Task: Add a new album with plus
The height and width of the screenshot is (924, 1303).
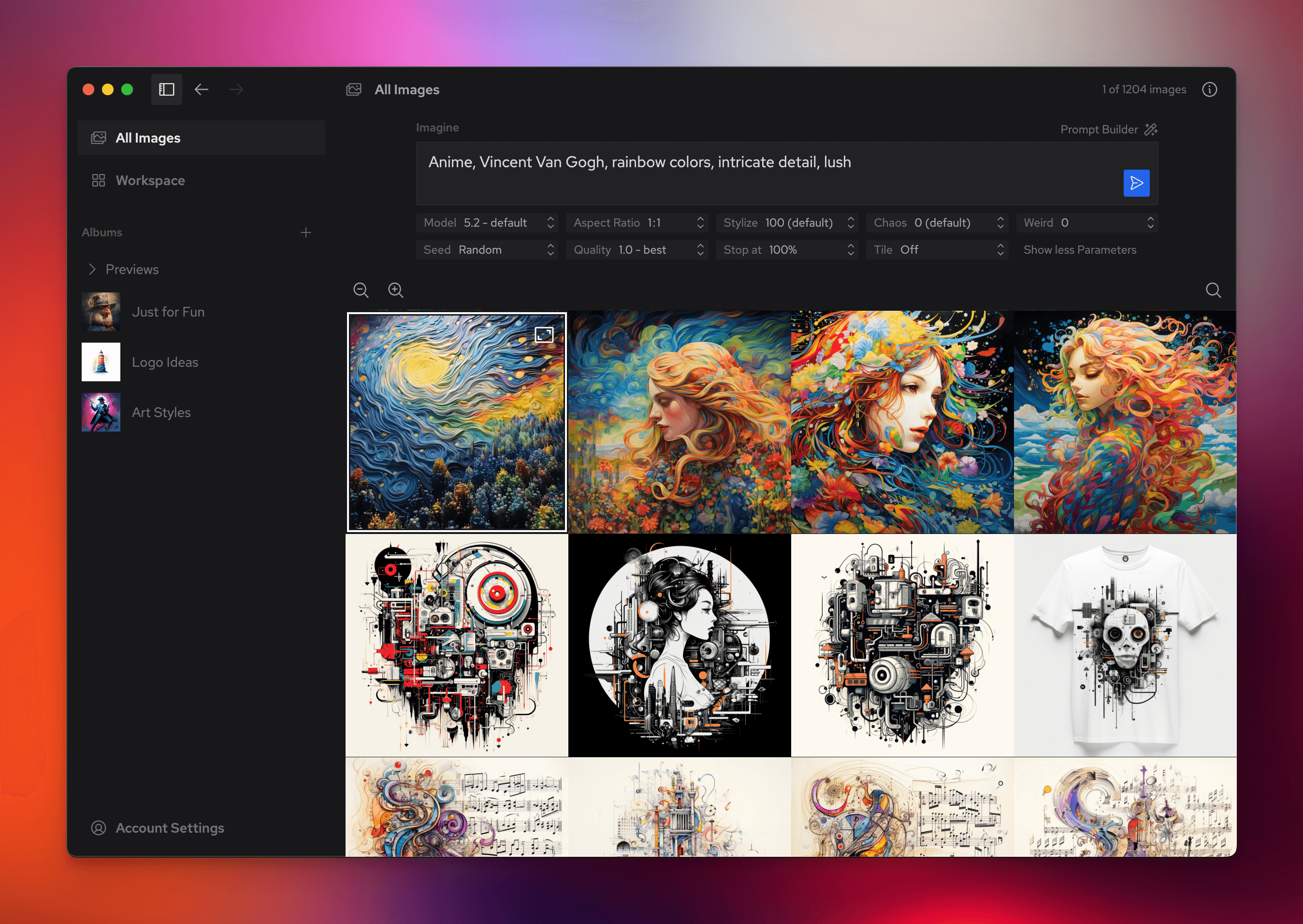Action: coord(305,232)
